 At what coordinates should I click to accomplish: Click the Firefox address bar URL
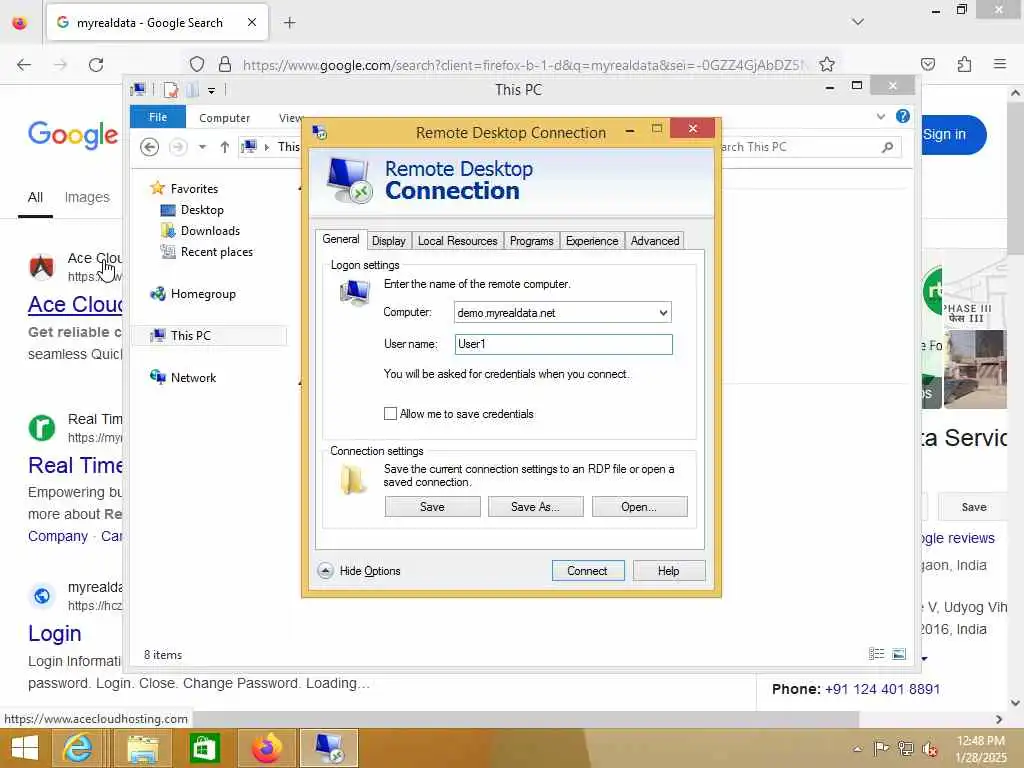[x=524, y=65]
